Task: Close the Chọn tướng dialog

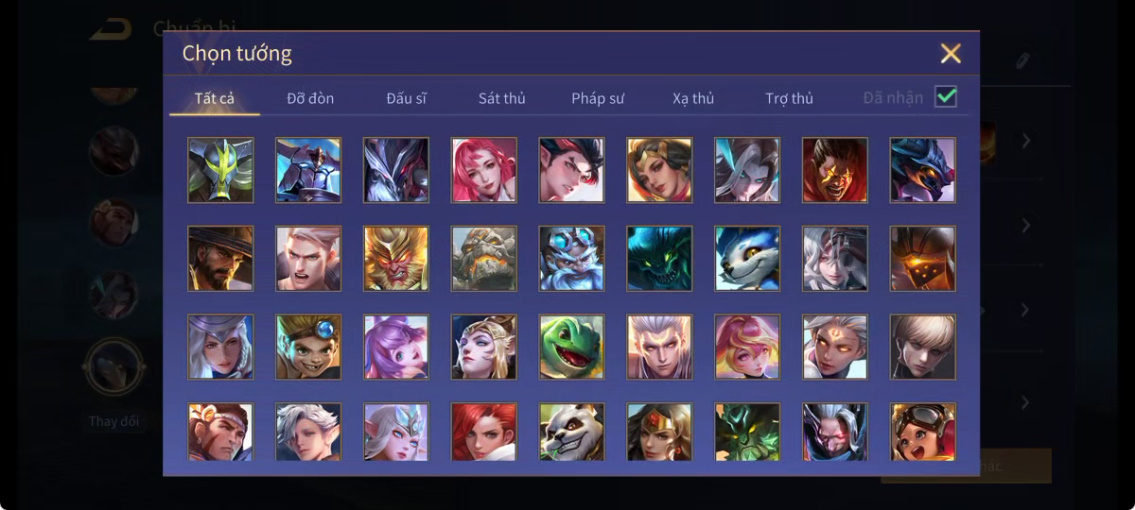Action: [x=950, y=54]
